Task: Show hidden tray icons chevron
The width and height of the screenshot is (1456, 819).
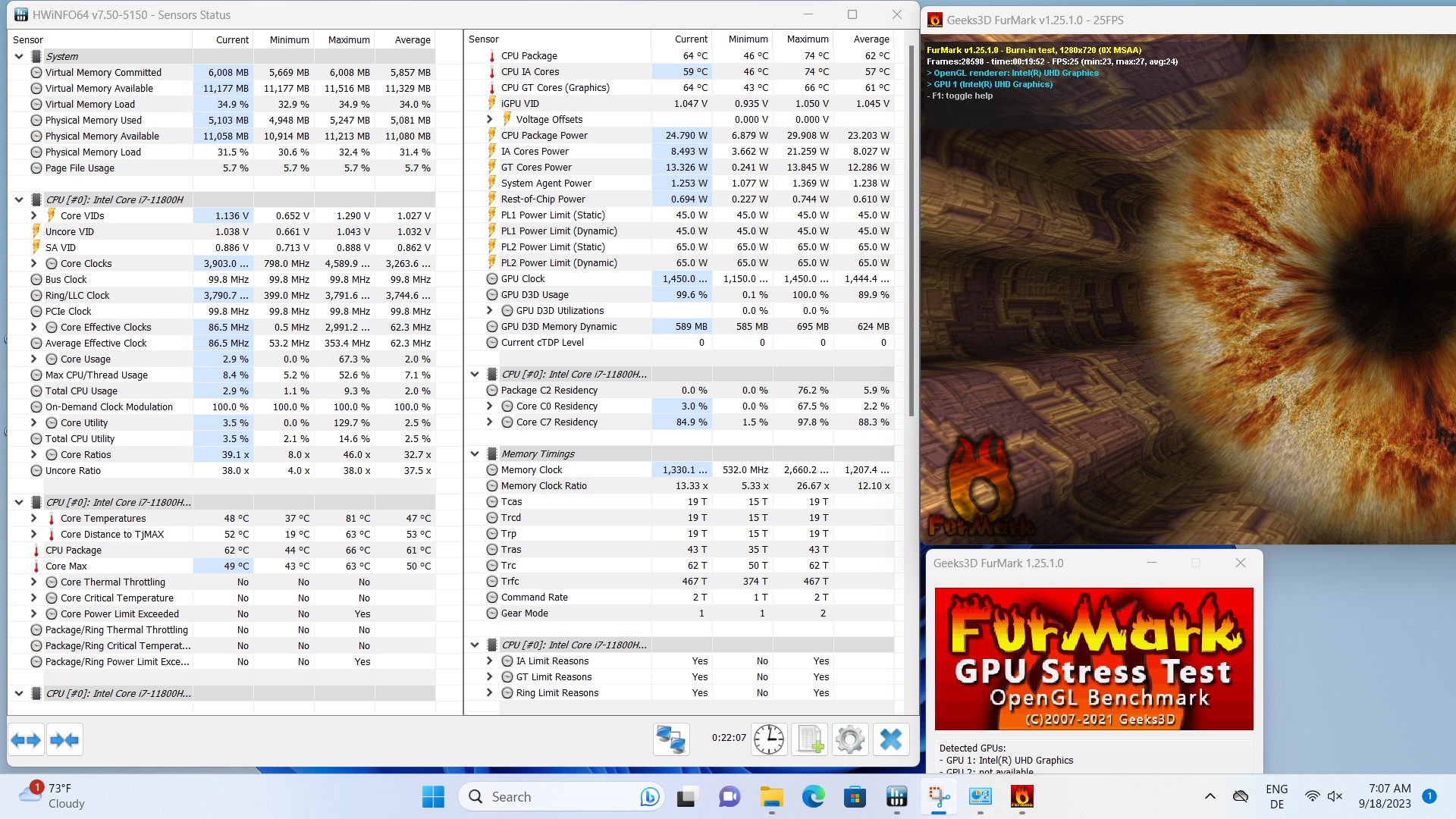Action: click(x=1210, y=796)
